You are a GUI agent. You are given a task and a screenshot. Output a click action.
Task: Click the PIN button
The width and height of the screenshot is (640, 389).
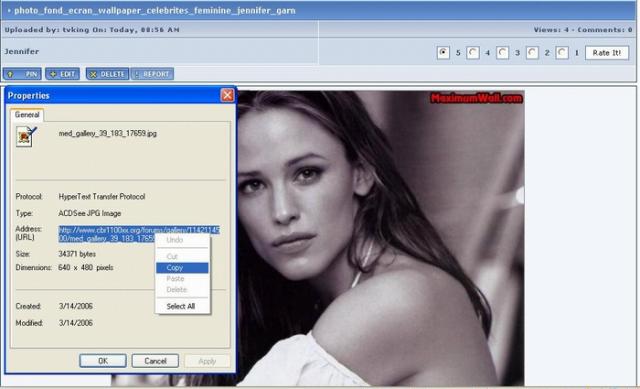tap(22, 74)
